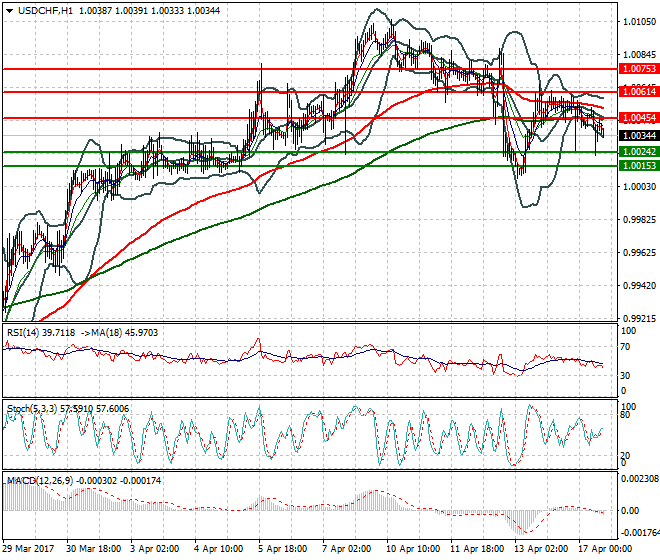The height and width of the screenshot is (560, 660).
Task: Select the green 1.00242 support label
Action: tap(639, 152)
